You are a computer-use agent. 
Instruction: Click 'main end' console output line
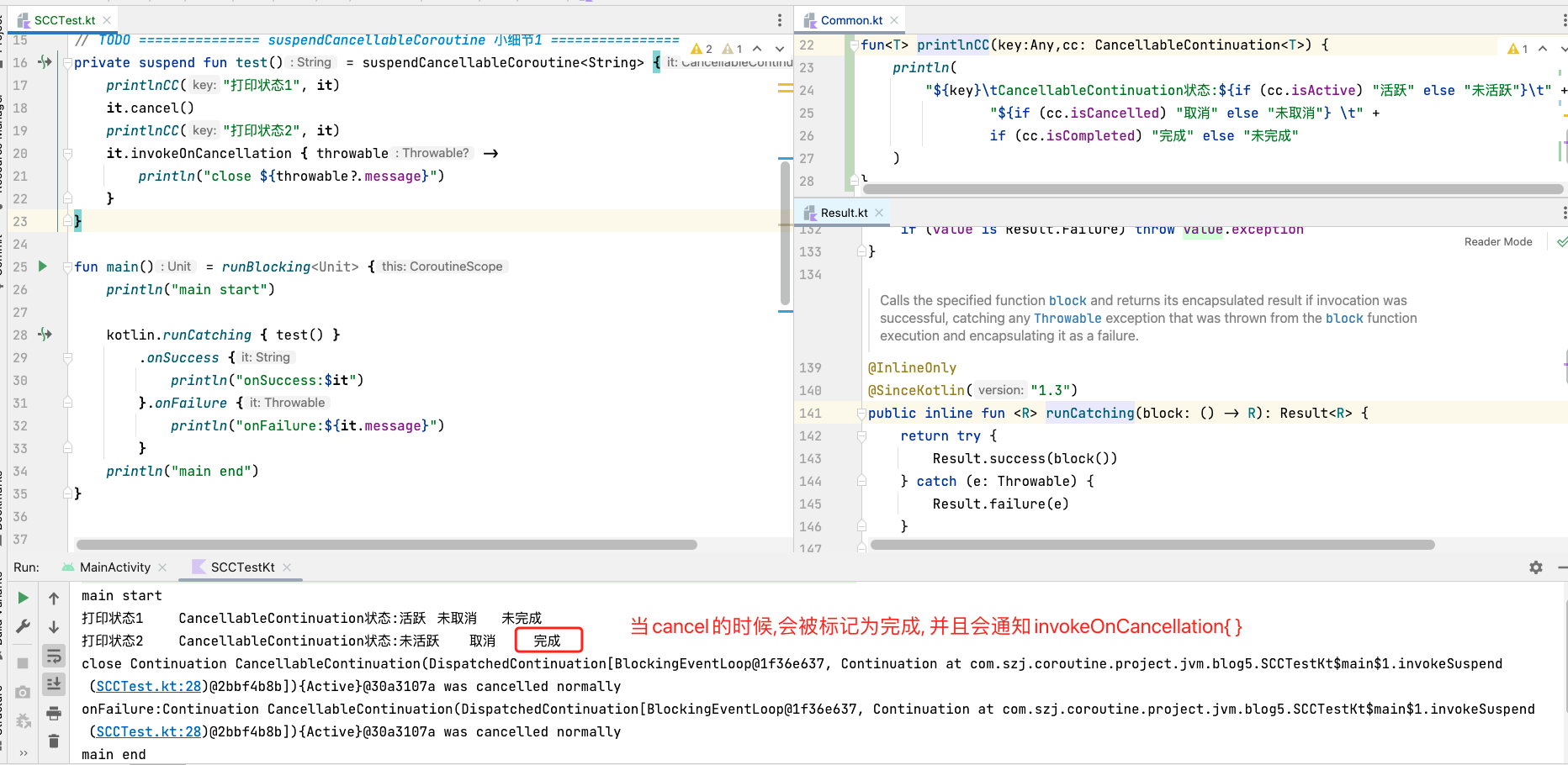pyautogui.click(x=114, y=754)
